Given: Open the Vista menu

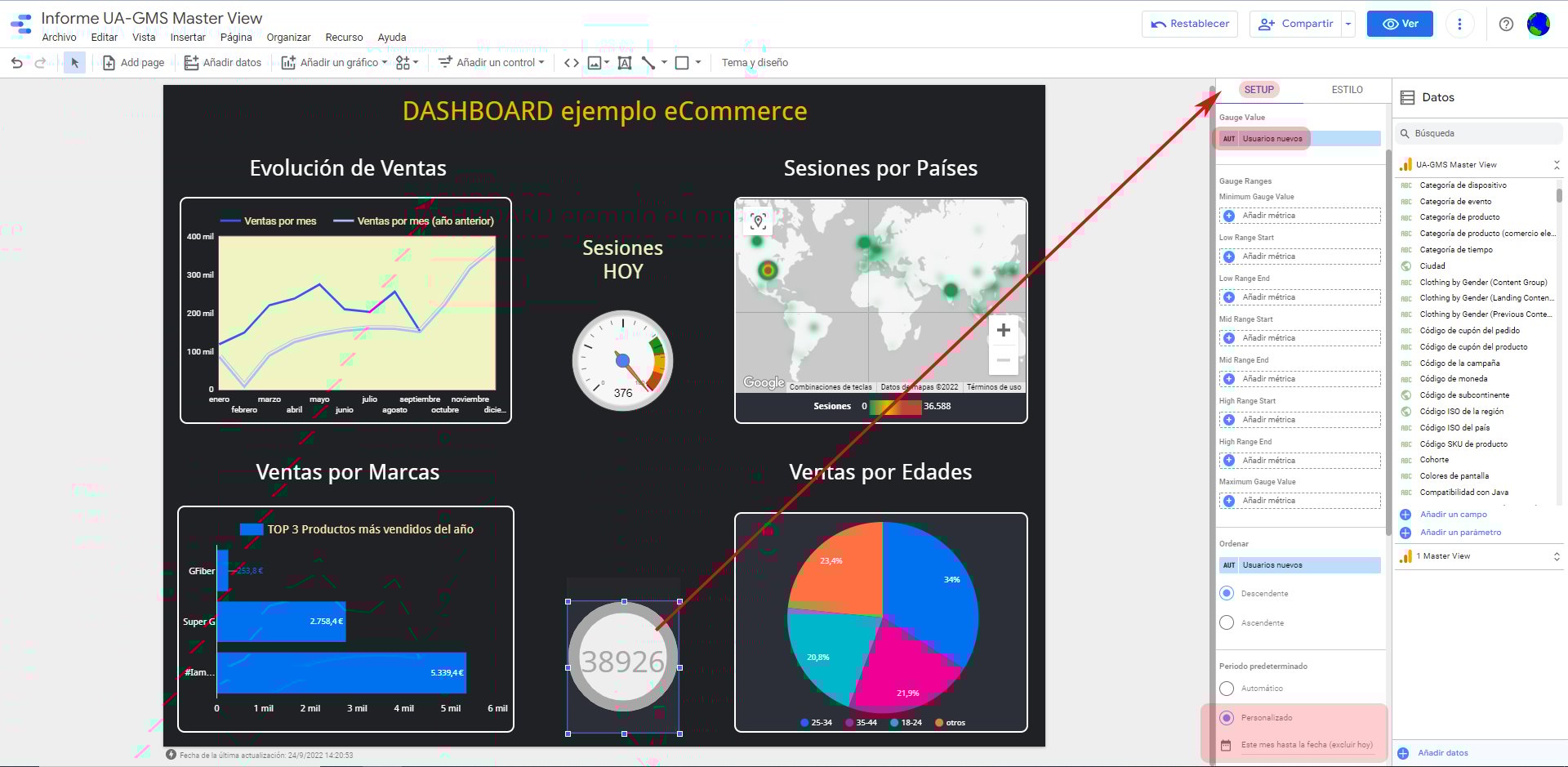Looking at the screenshot, I should [144, 38].
